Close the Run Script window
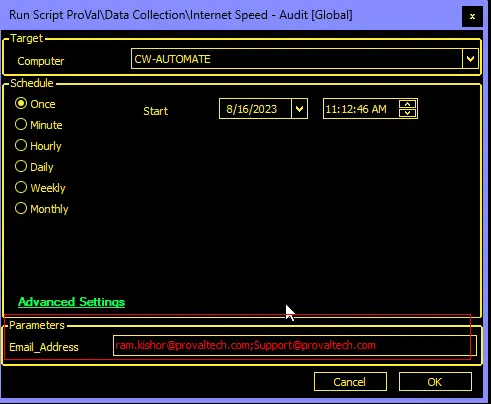Viewport: 491px width, 404px height. (472, 16)
